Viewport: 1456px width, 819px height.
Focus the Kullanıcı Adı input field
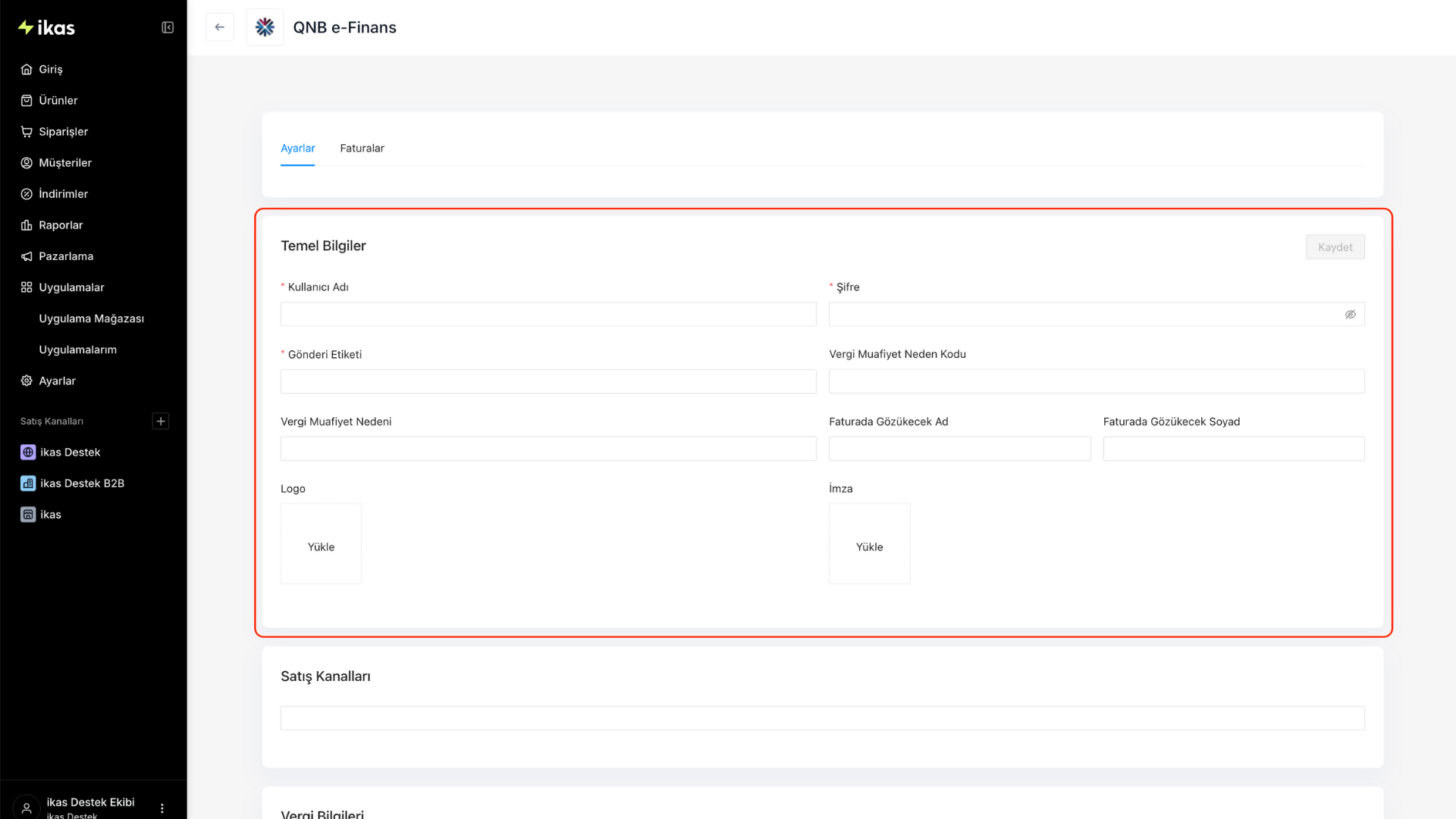(x=548, y=314)
